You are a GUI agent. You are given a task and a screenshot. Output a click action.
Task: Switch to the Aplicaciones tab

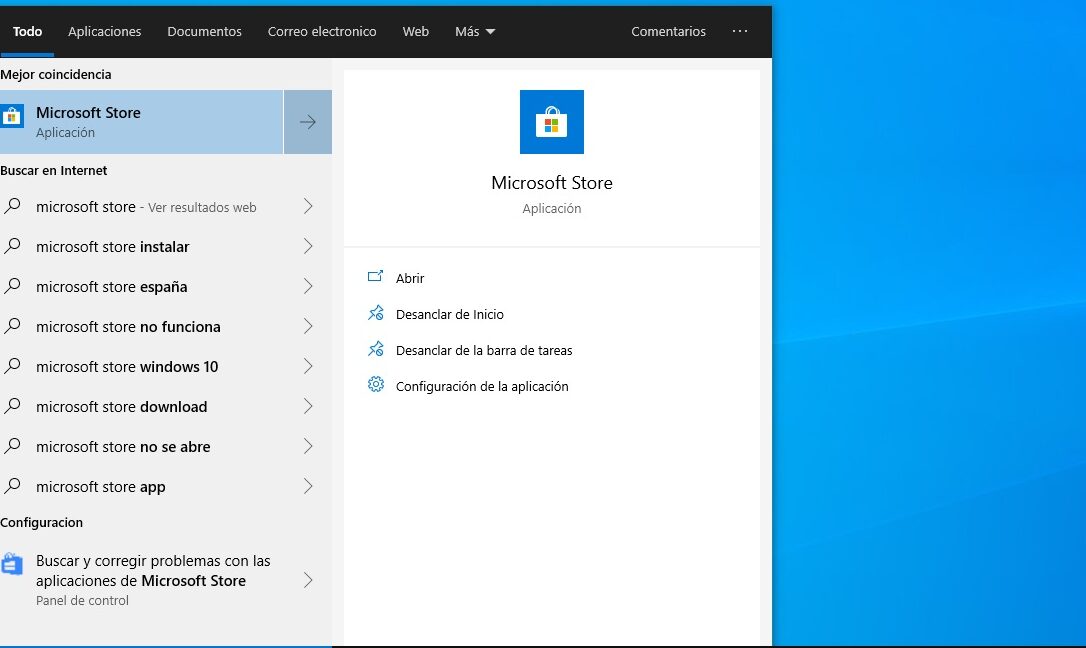point(105,31)
